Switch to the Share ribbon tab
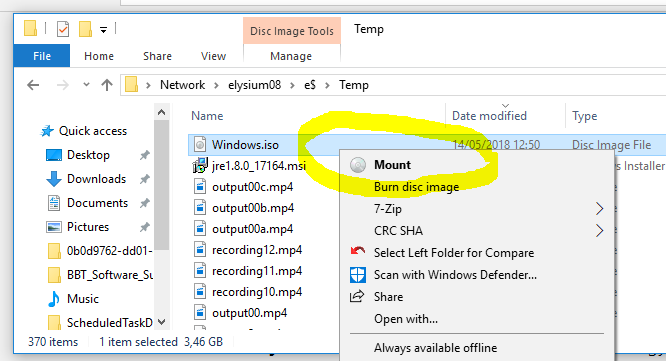This screenshot has height=361, width=666. pyautogui.click(x=157, y=56)
